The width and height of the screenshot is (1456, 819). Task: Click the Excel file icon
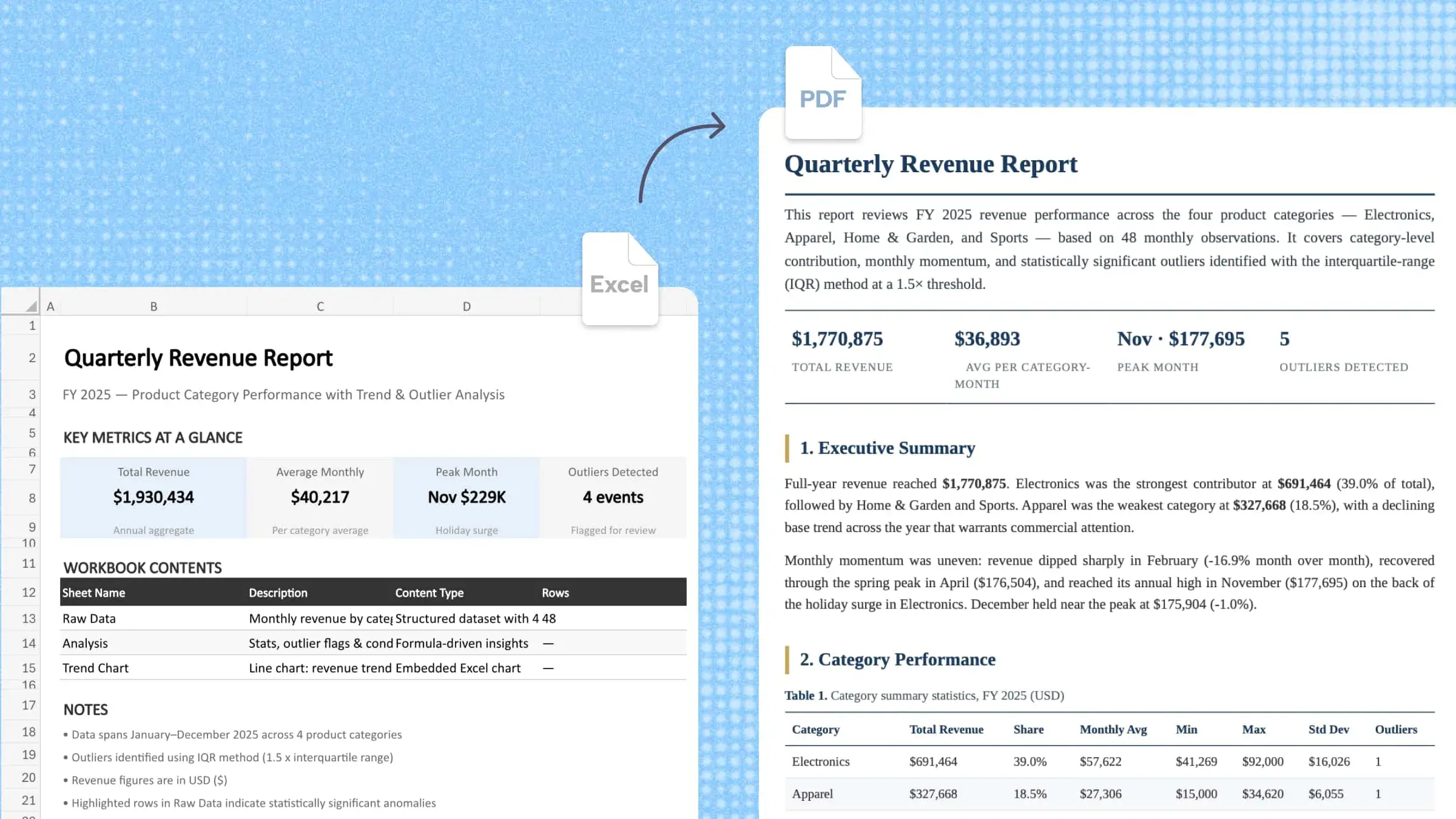[620, 278]
